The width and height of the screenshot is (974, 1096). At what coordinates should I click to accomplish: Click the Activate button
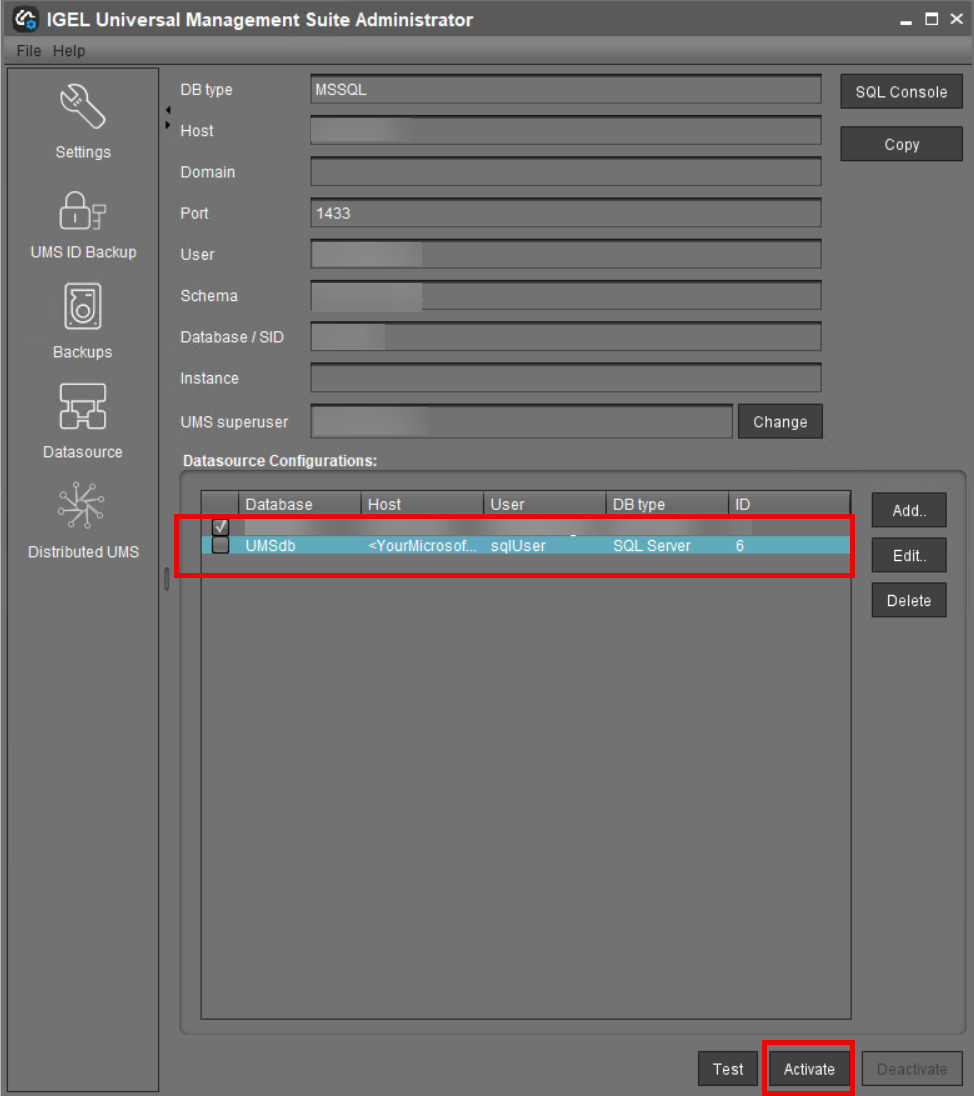click(809, 1069)
